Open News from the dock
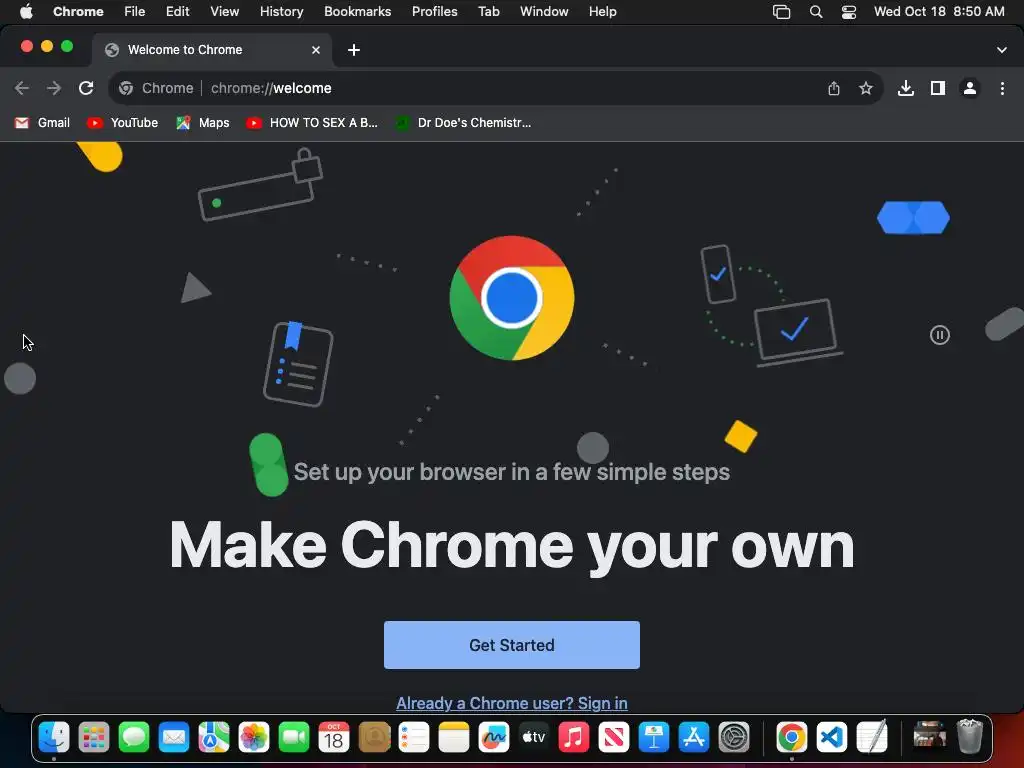The height and width of the screenshot is (768, 1024). (614, 738)
